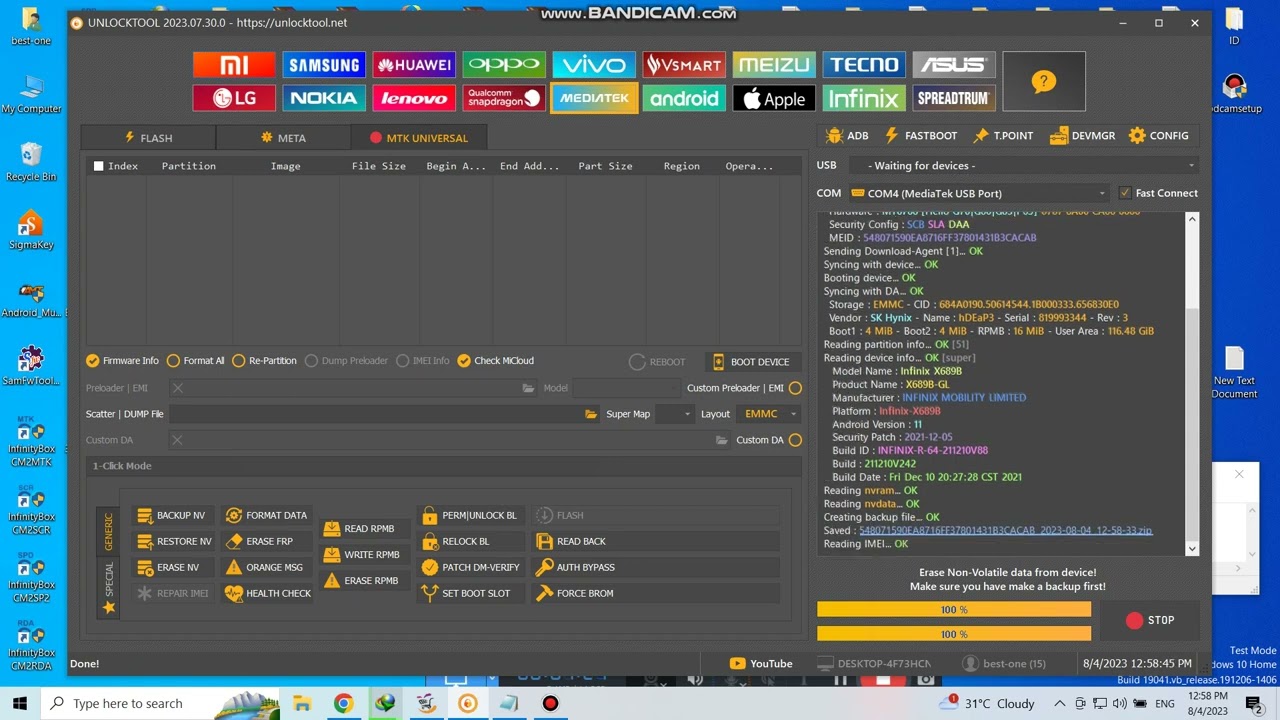Switch to the FLASH tab
The height and width of the screenshot is (720, 1280).
coord(148,138)
